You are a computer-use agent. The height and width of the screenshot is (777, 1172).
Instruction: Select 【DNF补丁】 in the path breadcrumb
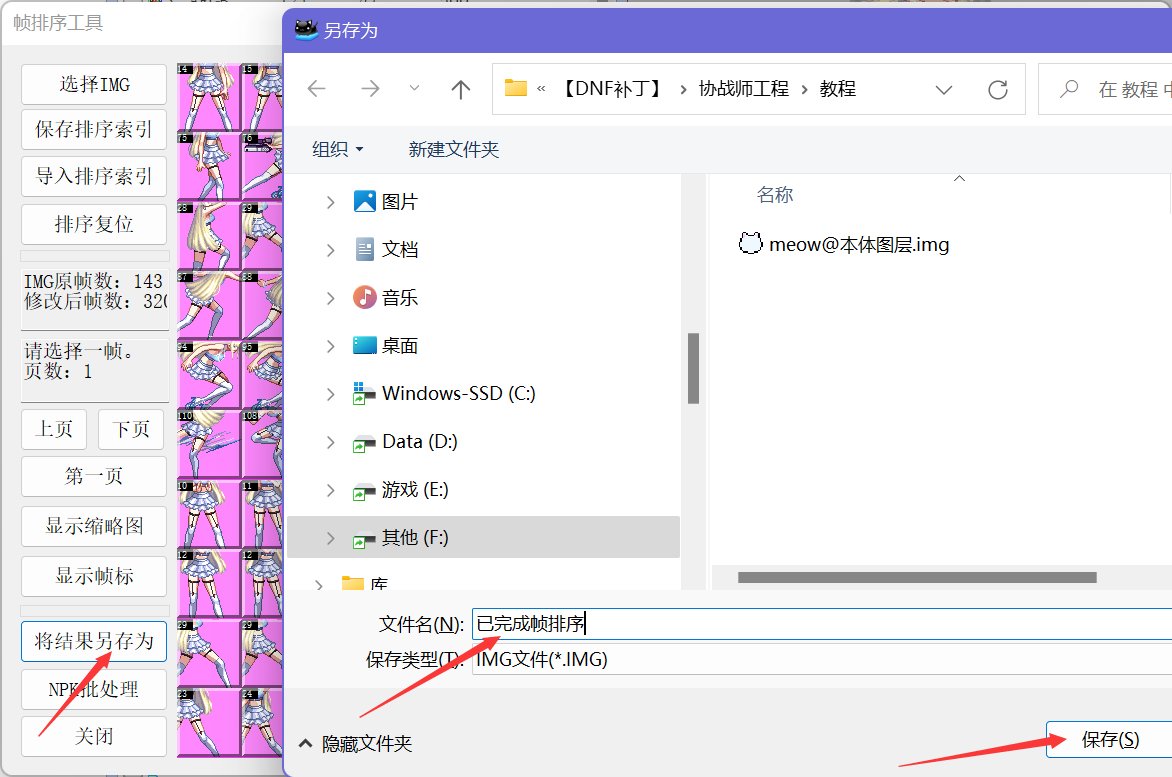[612, 89]
